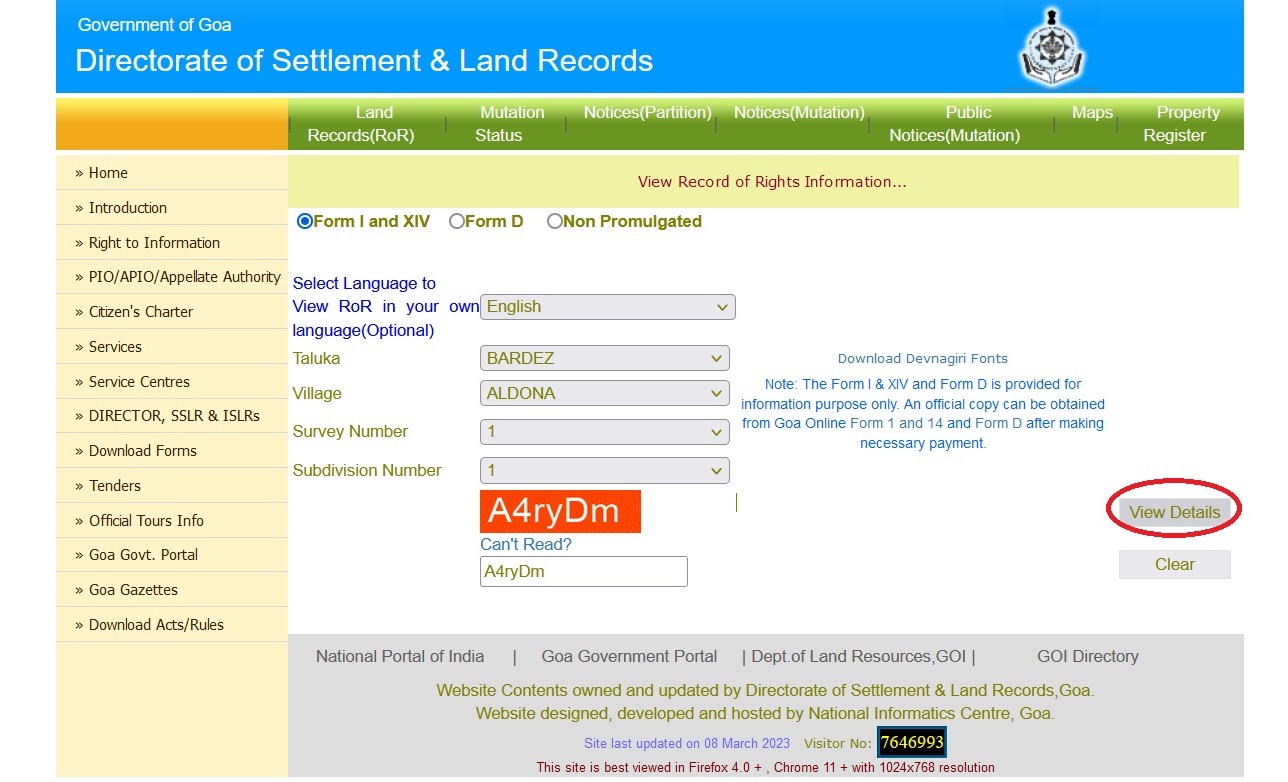Open the Property Register page
Image resolution: width=1288 pixels, height=782 pixels.
(x=1185, y=123)
